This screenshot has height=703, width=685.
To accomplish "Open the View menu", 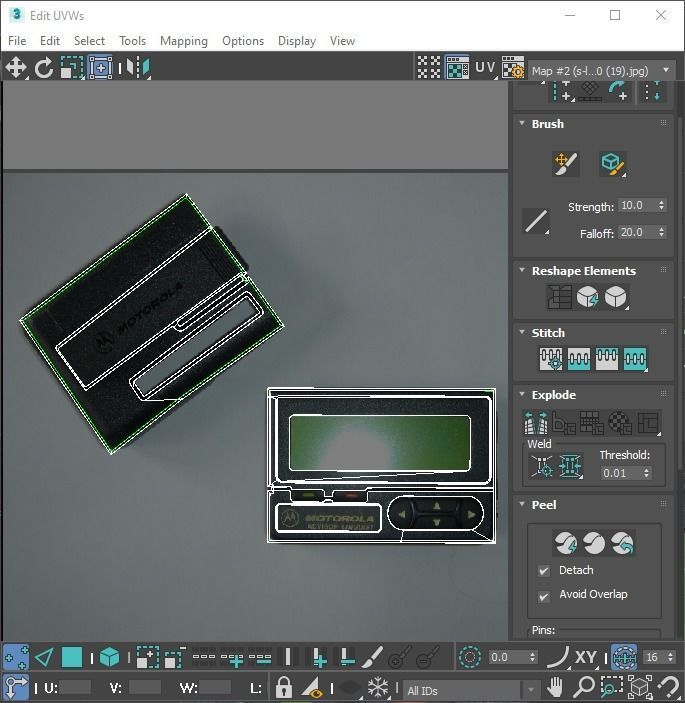I will tap(342, 41).
